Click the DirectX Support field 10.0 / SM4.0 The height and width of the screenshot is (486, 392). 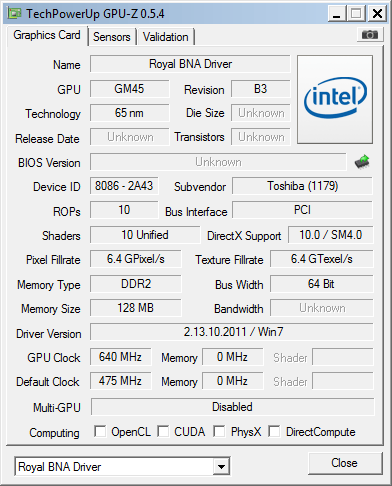pyautogui.click(x=331, y=235)
